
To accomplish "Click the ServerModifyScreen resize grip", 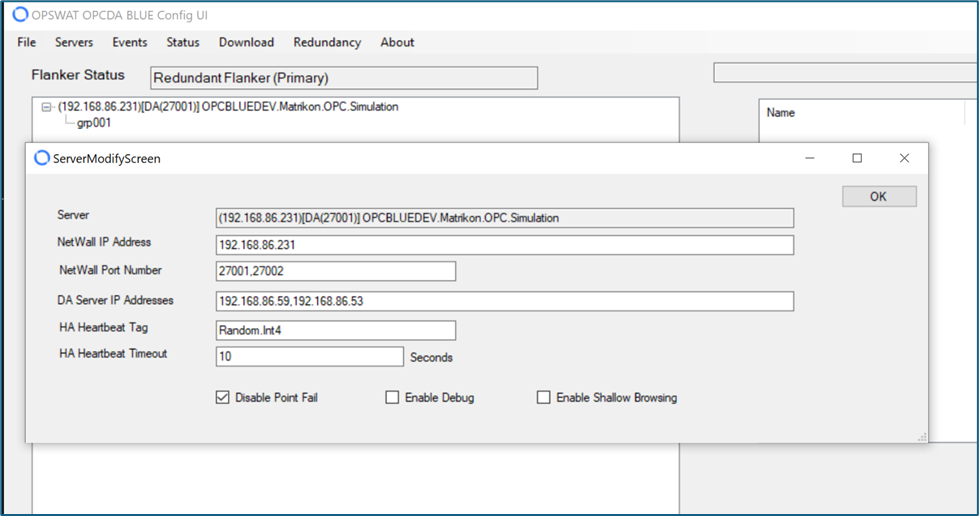I will tap(922, 437).
